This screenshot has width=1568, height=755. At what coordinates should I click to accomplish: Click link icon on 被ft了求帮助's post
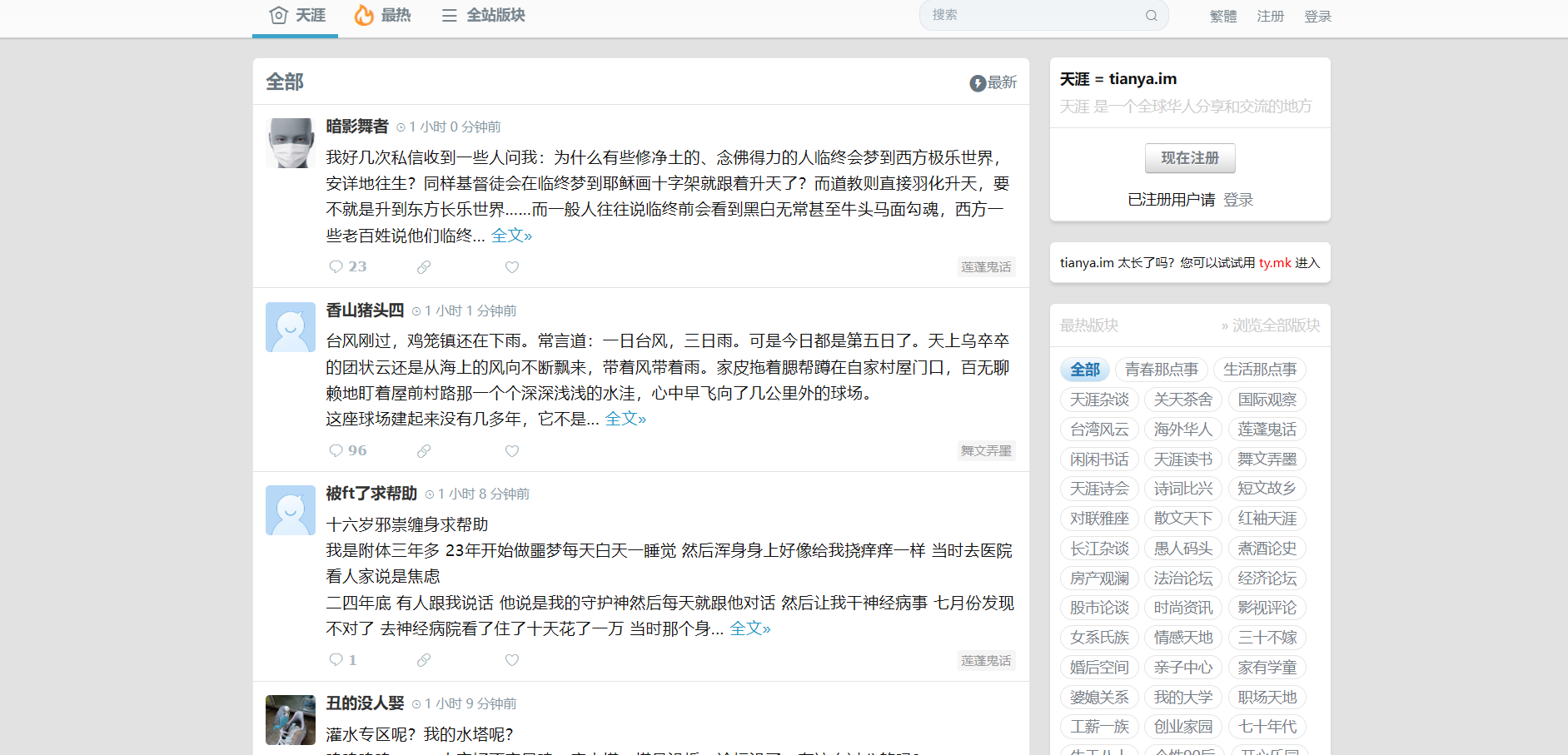[x=424, y=660]
